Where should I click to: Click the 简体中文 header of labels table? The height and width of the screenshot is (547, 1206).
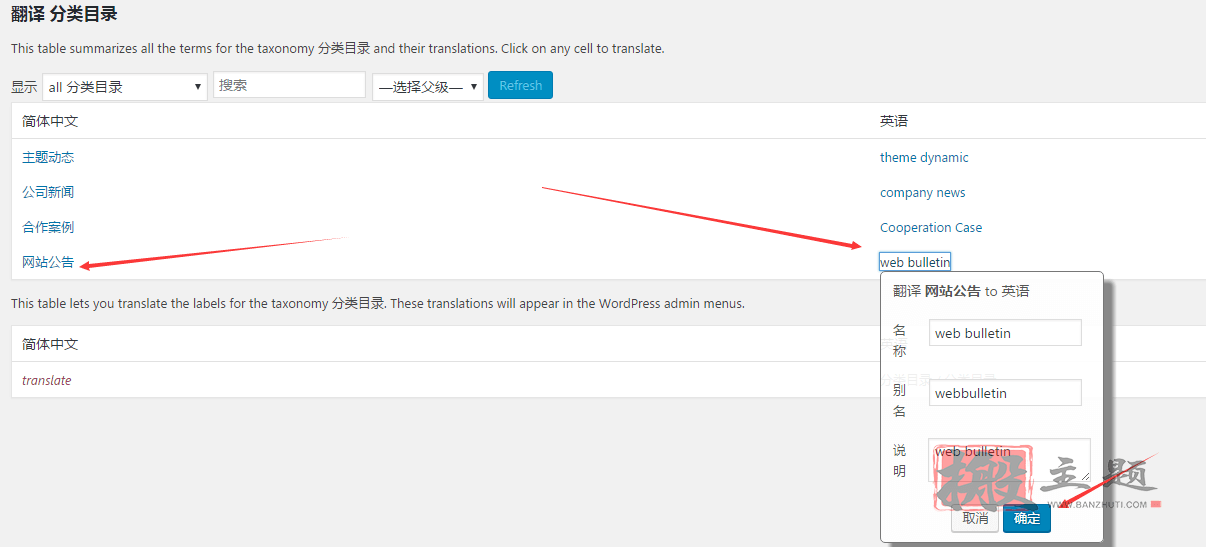coord(50,344)
